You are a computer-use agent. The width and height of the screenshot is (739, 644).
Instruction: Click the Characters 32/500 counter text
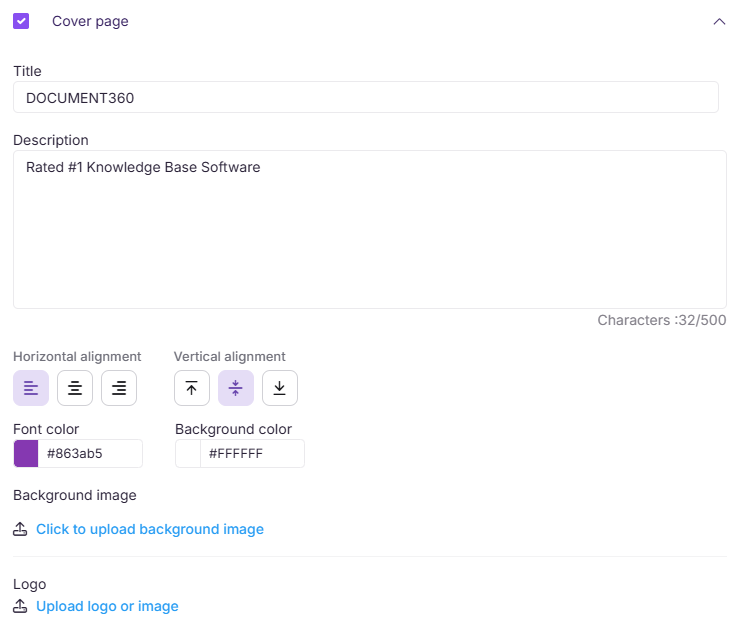pyautogui.click(x=661, y=320)
